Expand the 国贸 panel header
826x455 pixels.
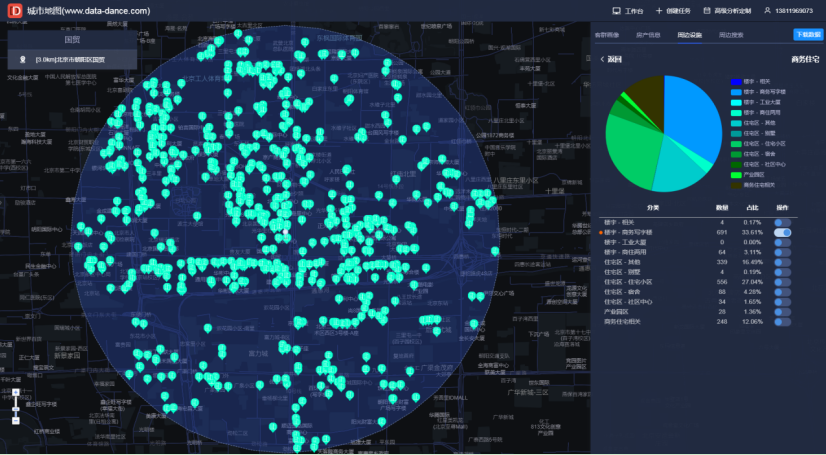72,39
